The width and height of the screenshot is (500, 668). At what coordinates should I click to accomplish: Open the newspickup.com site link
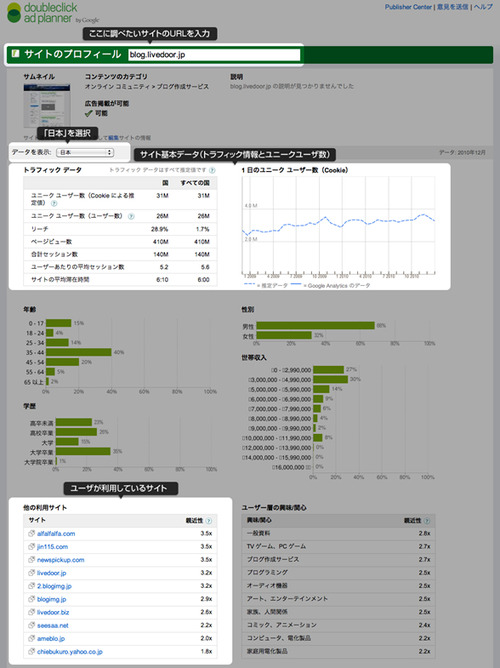pos(60,560)
